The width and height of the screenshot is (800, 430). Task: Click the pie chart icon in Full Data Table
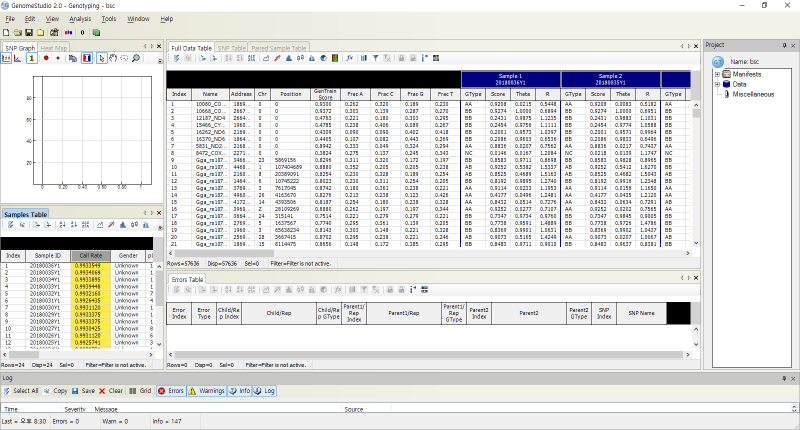pos(323,58)
